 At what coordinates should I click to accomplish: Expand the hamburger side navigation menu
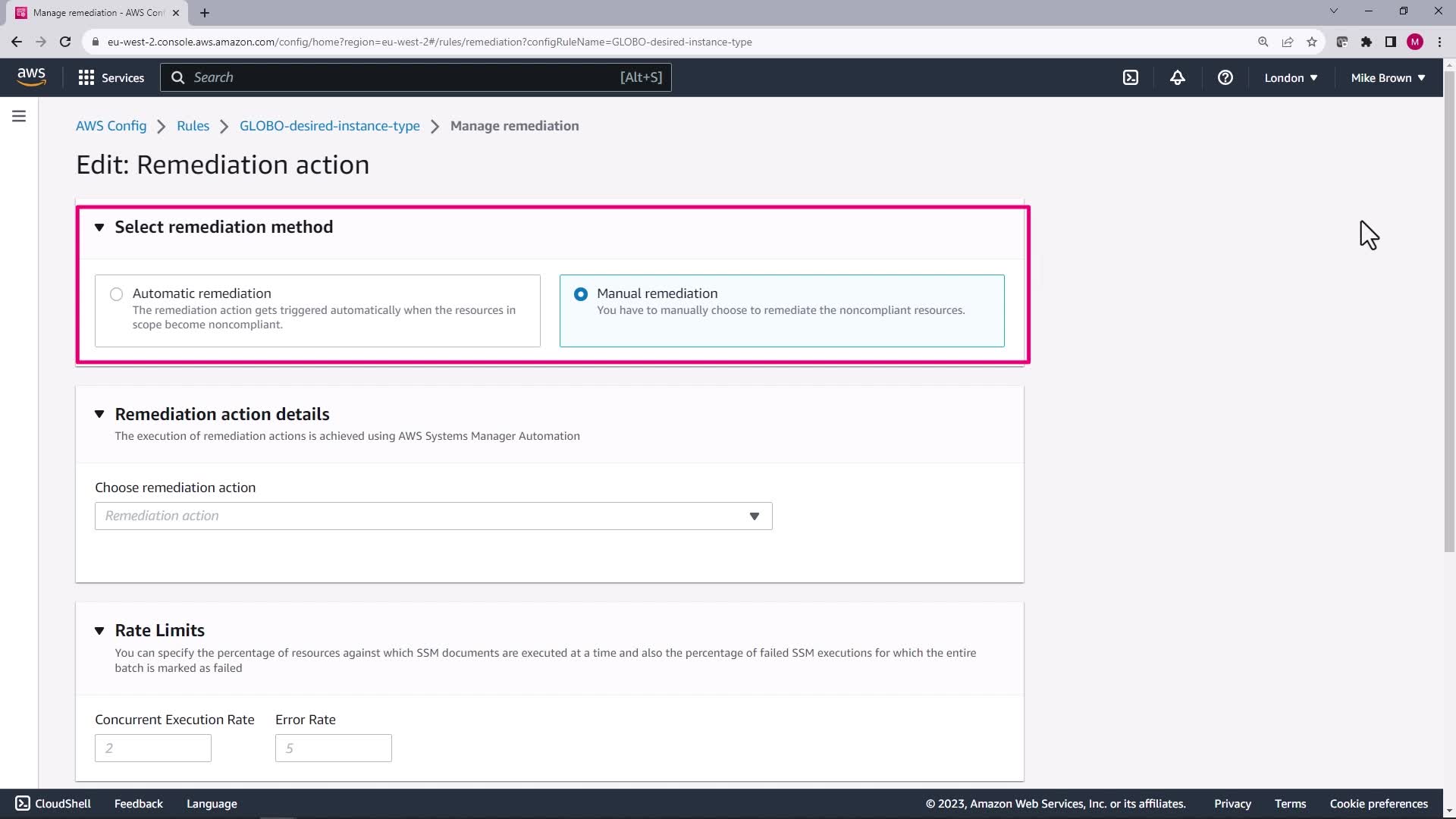(19, 116)
